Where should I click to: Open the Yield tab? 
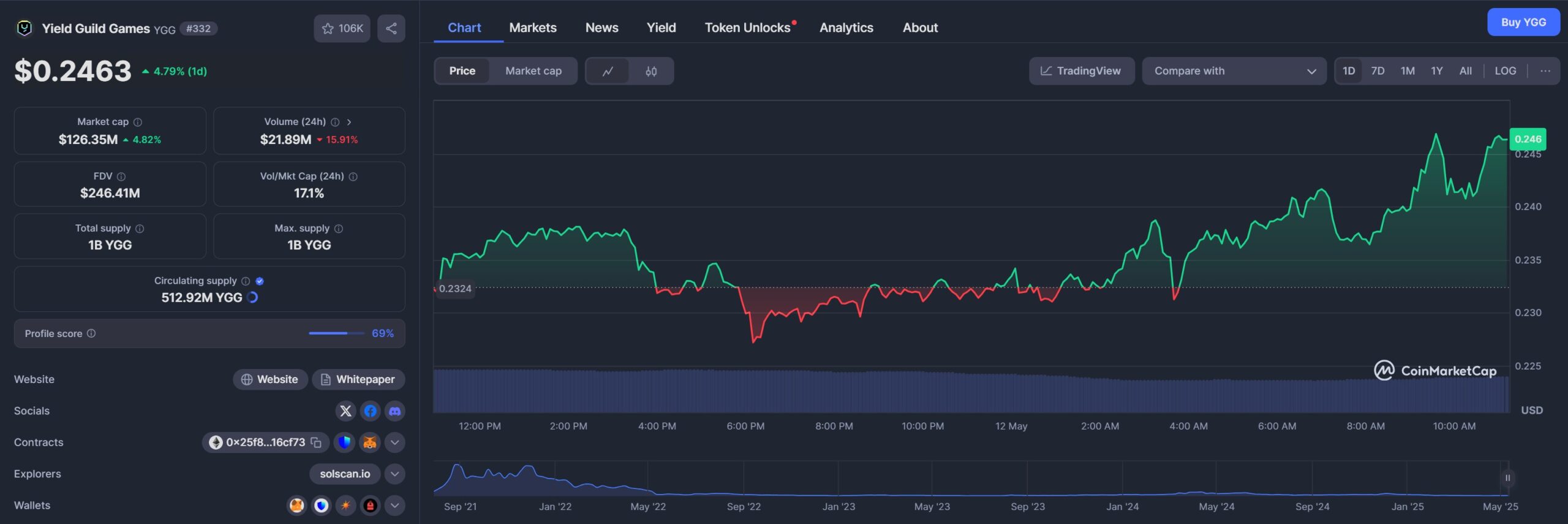tap(661, 28)
